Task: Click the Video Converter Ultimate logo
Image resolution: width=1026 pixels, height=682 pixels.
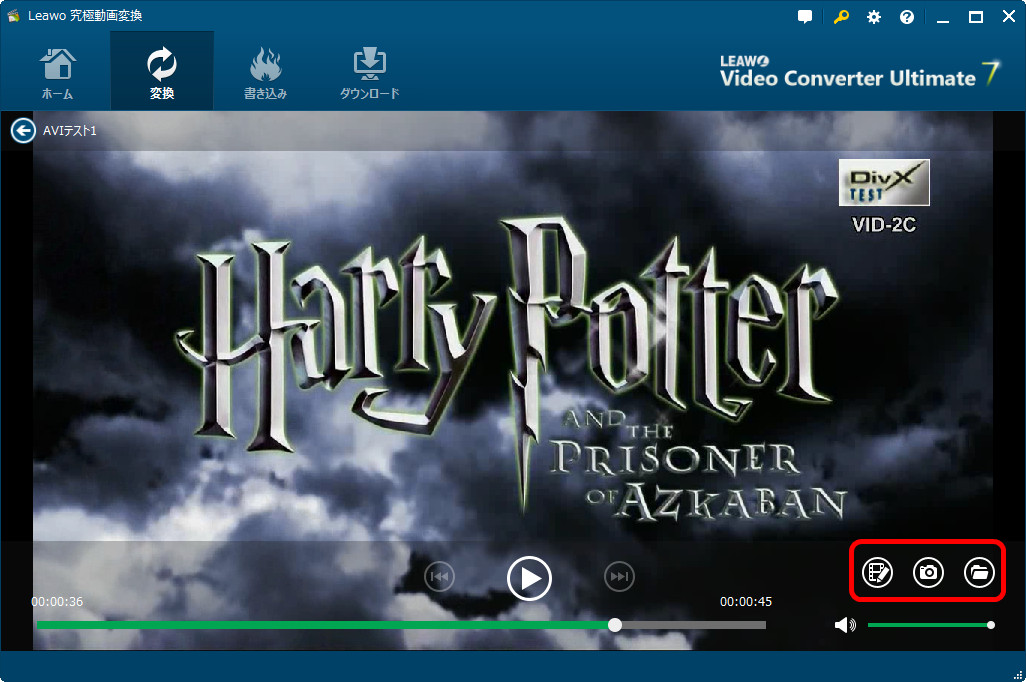Action: click(x=859, y=72)
